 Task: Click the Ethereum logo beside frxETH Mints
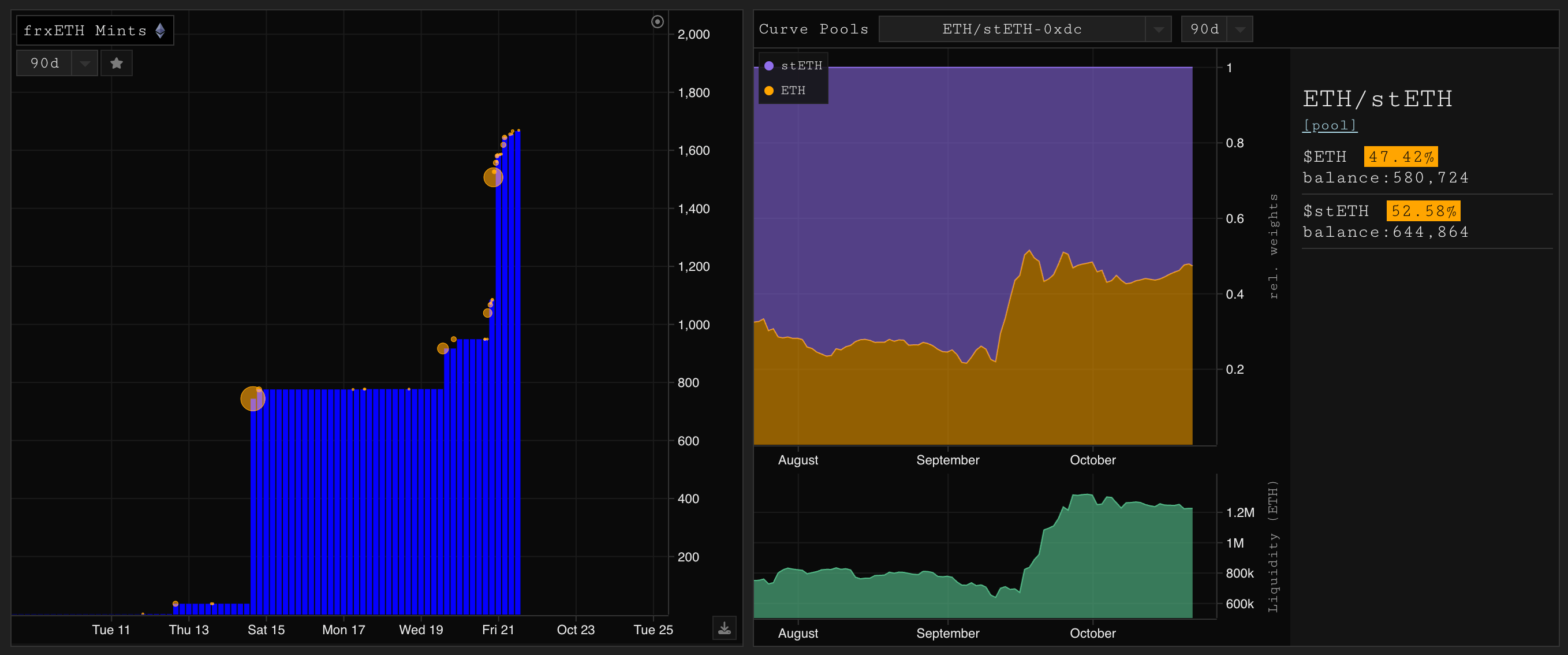(160, 31)
